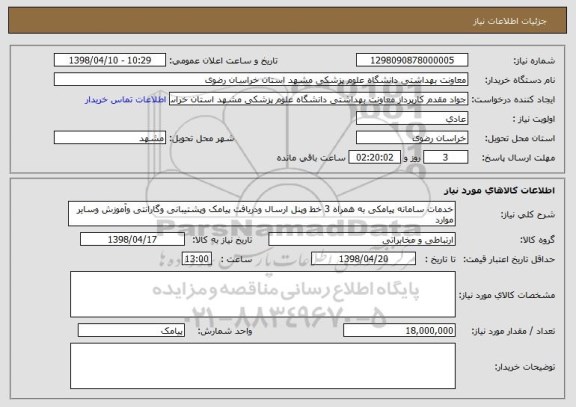
Task: Click the شرح کلی نیاز description box
Action: click(262, 214)
